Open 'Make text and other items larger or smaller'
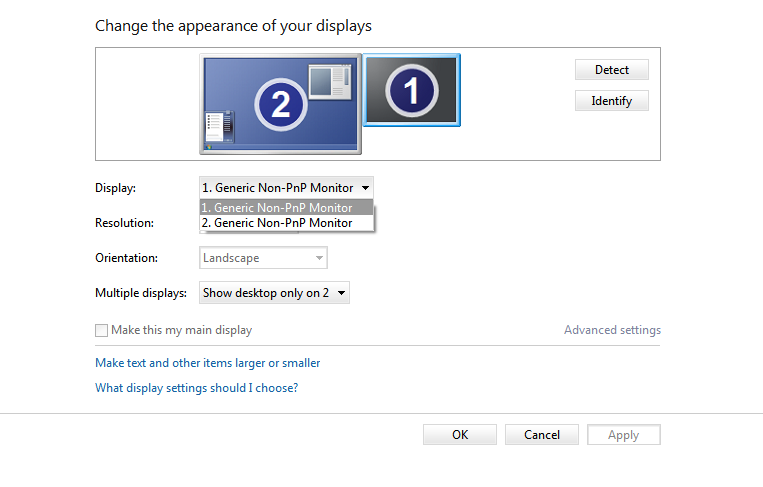 208,363
